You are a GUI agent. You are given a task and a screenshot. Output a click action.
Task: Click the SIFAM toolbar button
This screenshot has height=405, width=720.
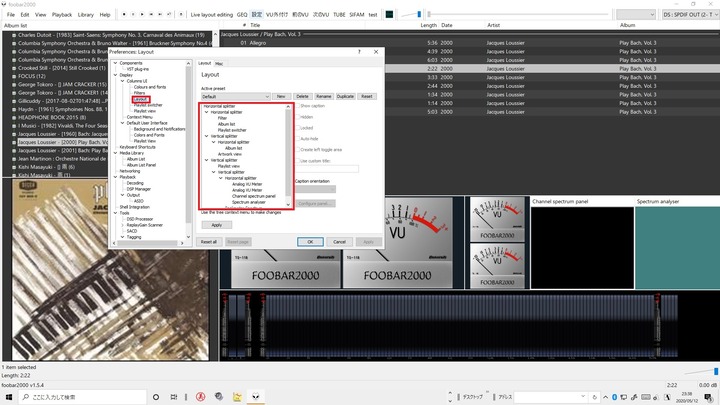(x=357, y=15)
